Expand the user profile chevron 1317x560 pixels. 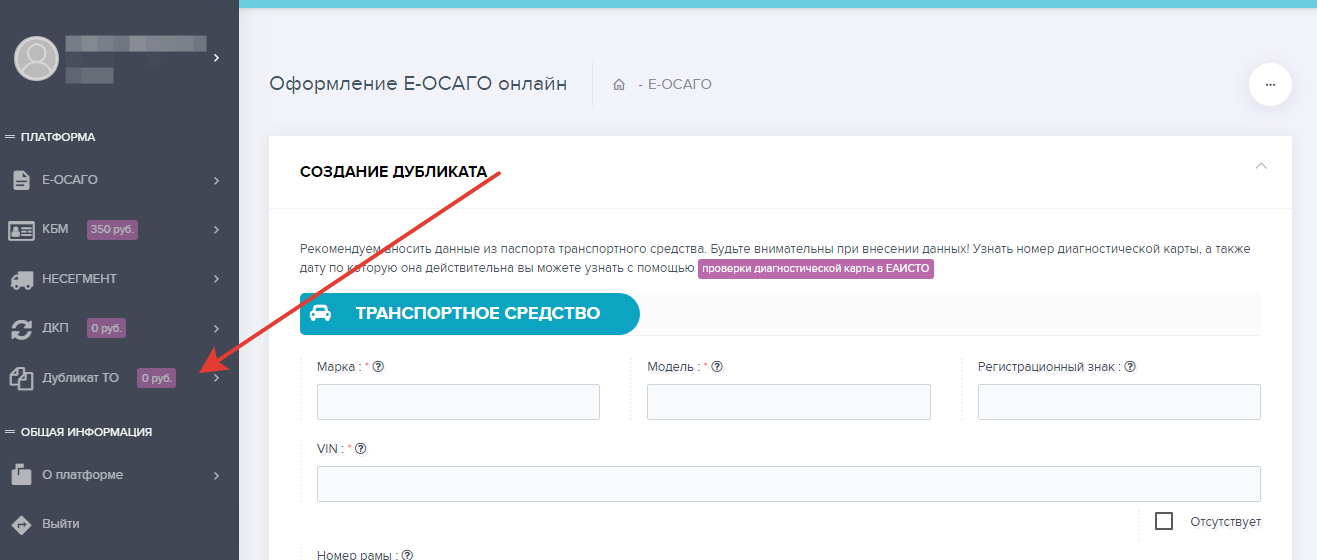click(x=216, y=58)
